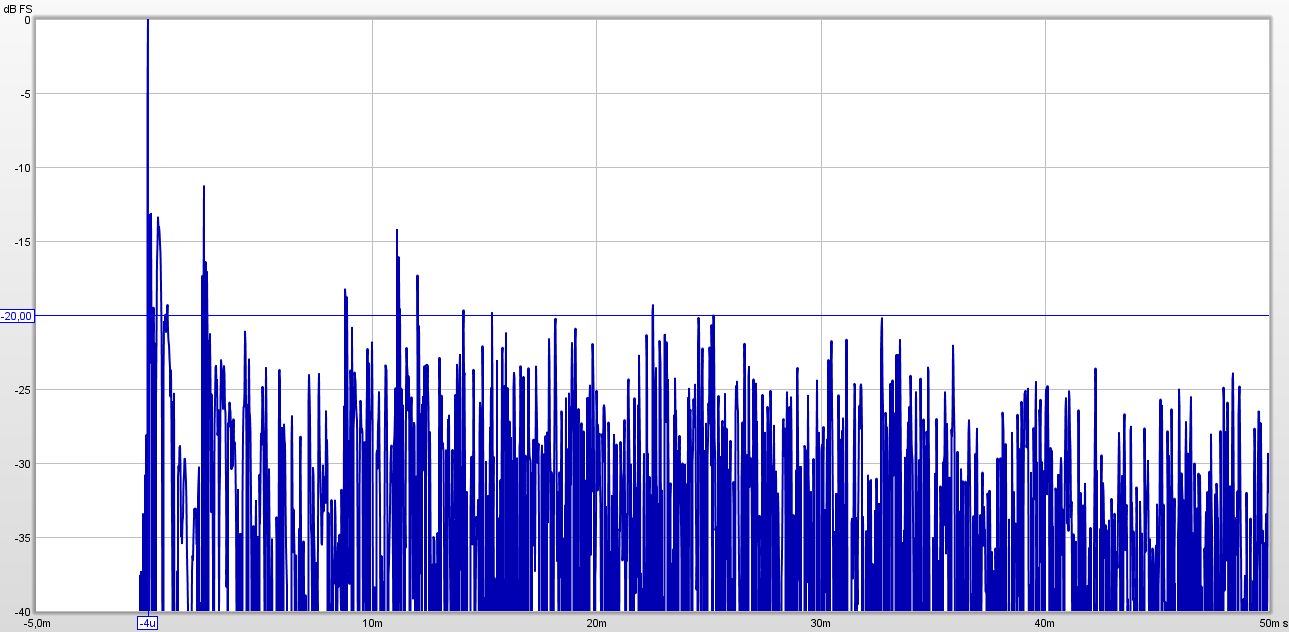1289x632 pixels.
Task: Click the -25 level axis label
Action: pyautogui.click(x=24, y=390)
